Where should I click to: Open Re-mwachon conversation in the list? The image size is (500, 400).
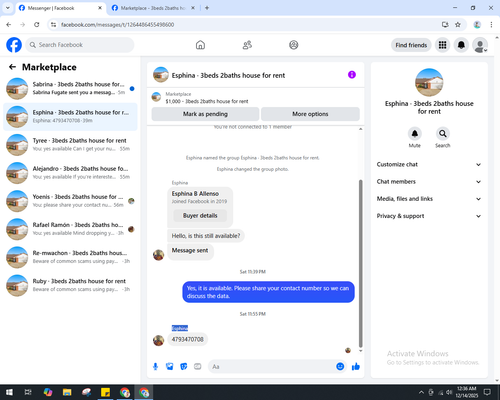70,257
